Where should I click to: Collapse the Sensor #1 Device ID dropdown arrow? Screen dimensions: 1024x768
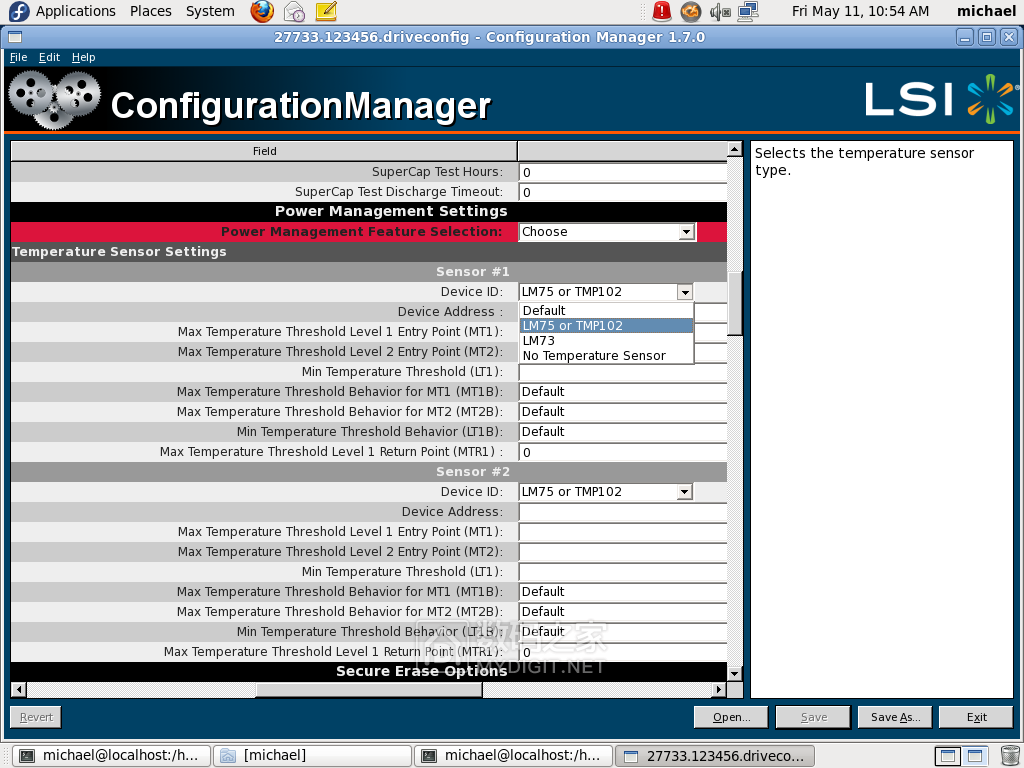pyautogui.click(x=684, y=293)
